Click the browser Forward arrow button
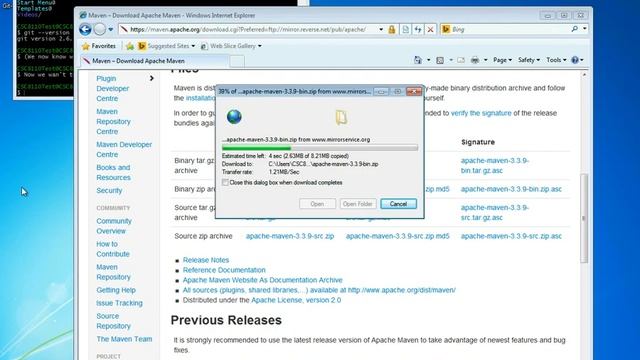This screenshot has height=360, width=640. pyautogui.click(x=100, y=29)
